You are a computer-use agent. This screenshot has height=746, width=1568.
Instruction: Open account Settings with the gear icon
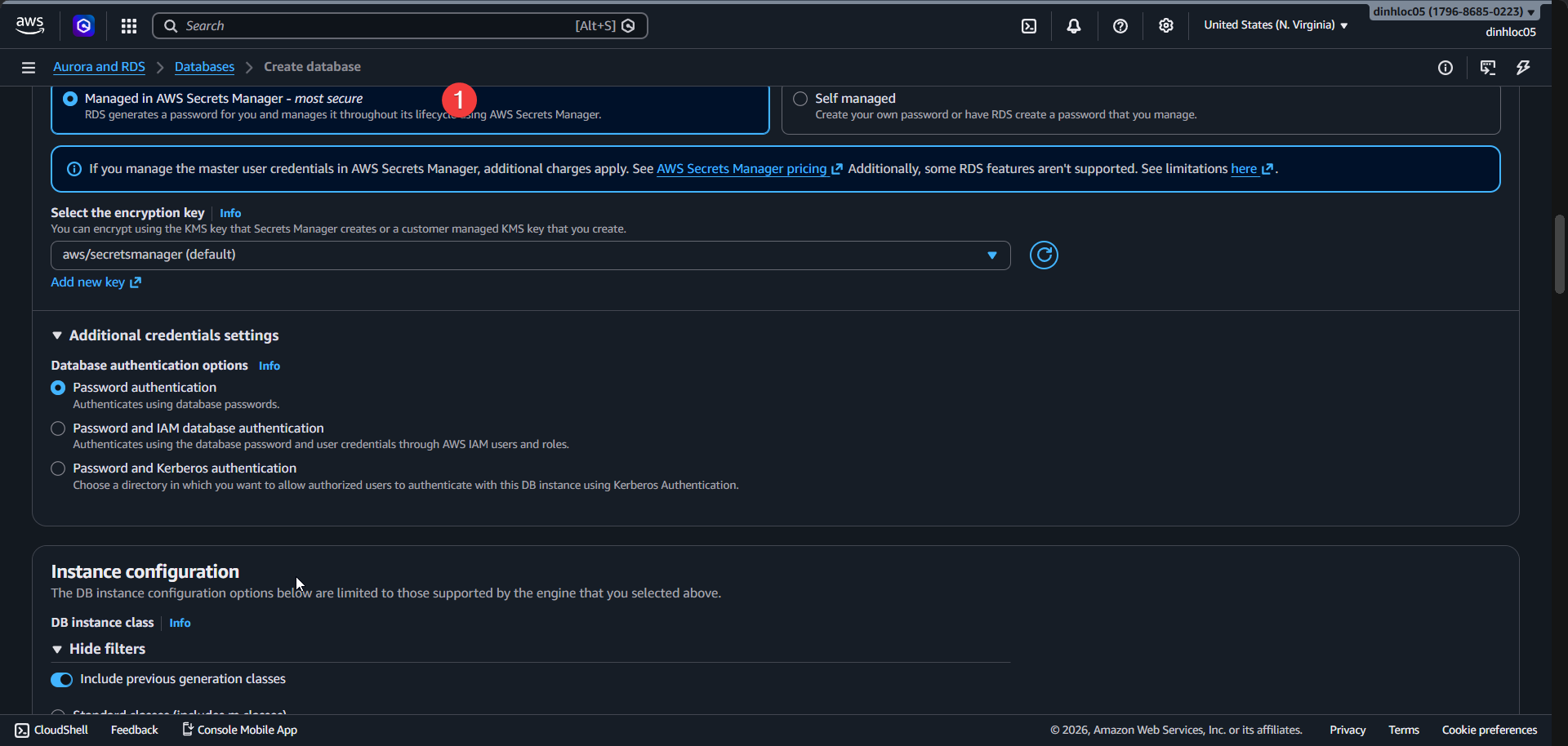[1165, 25]
